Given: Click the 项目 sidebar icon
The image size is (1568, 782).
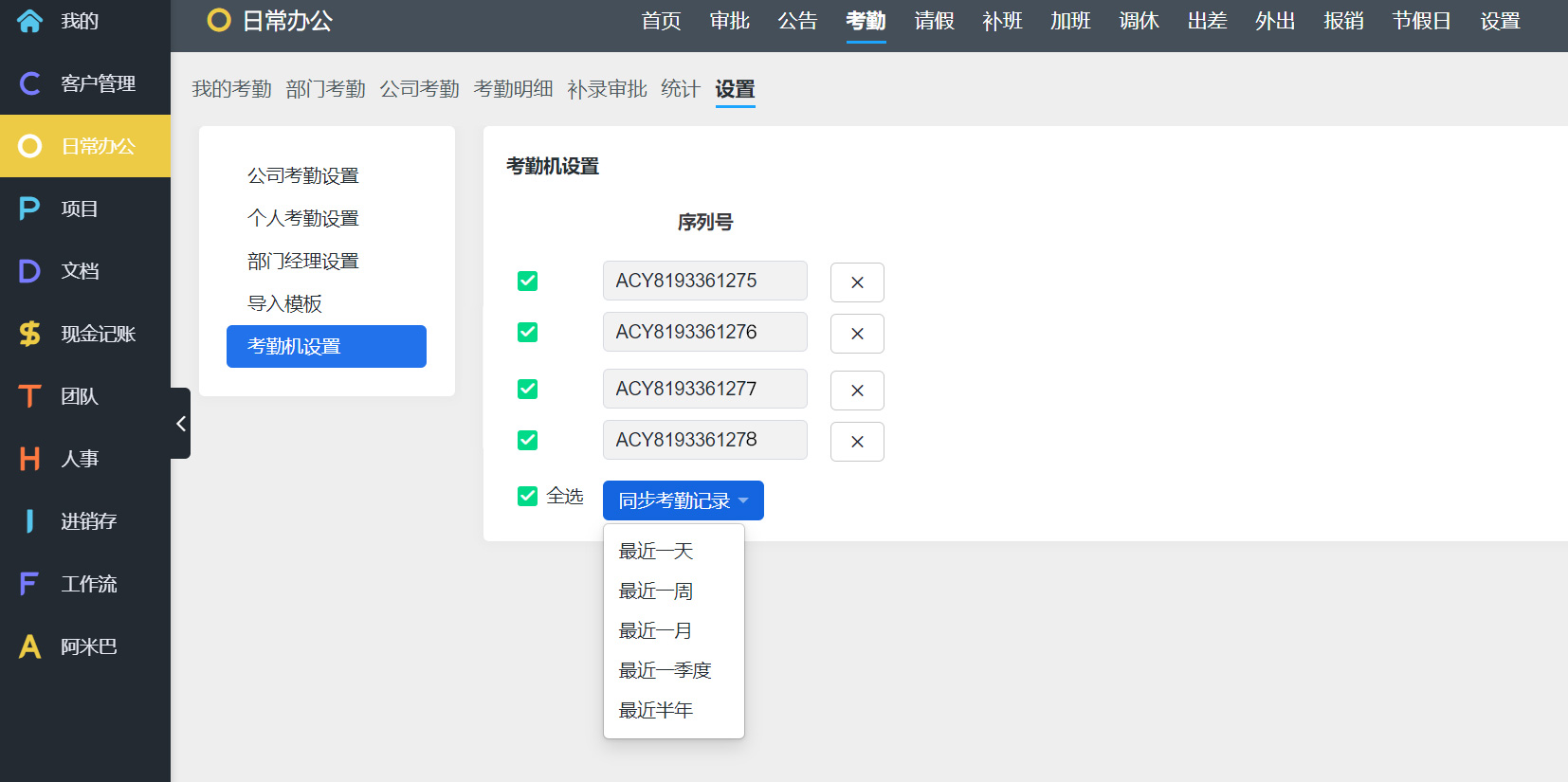Looking at the screenshot, I should [30, 209].
